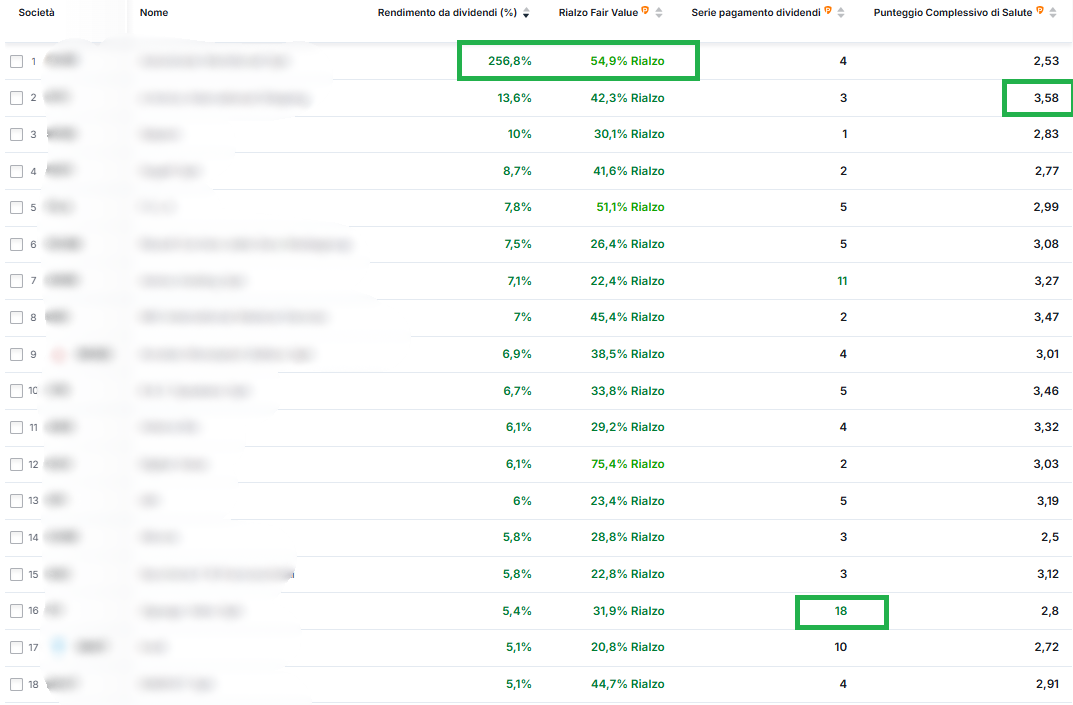This screenshot has height=705, width=1073.
Task: Click the blue icon in row 17
Action: (x=57, y=647)
